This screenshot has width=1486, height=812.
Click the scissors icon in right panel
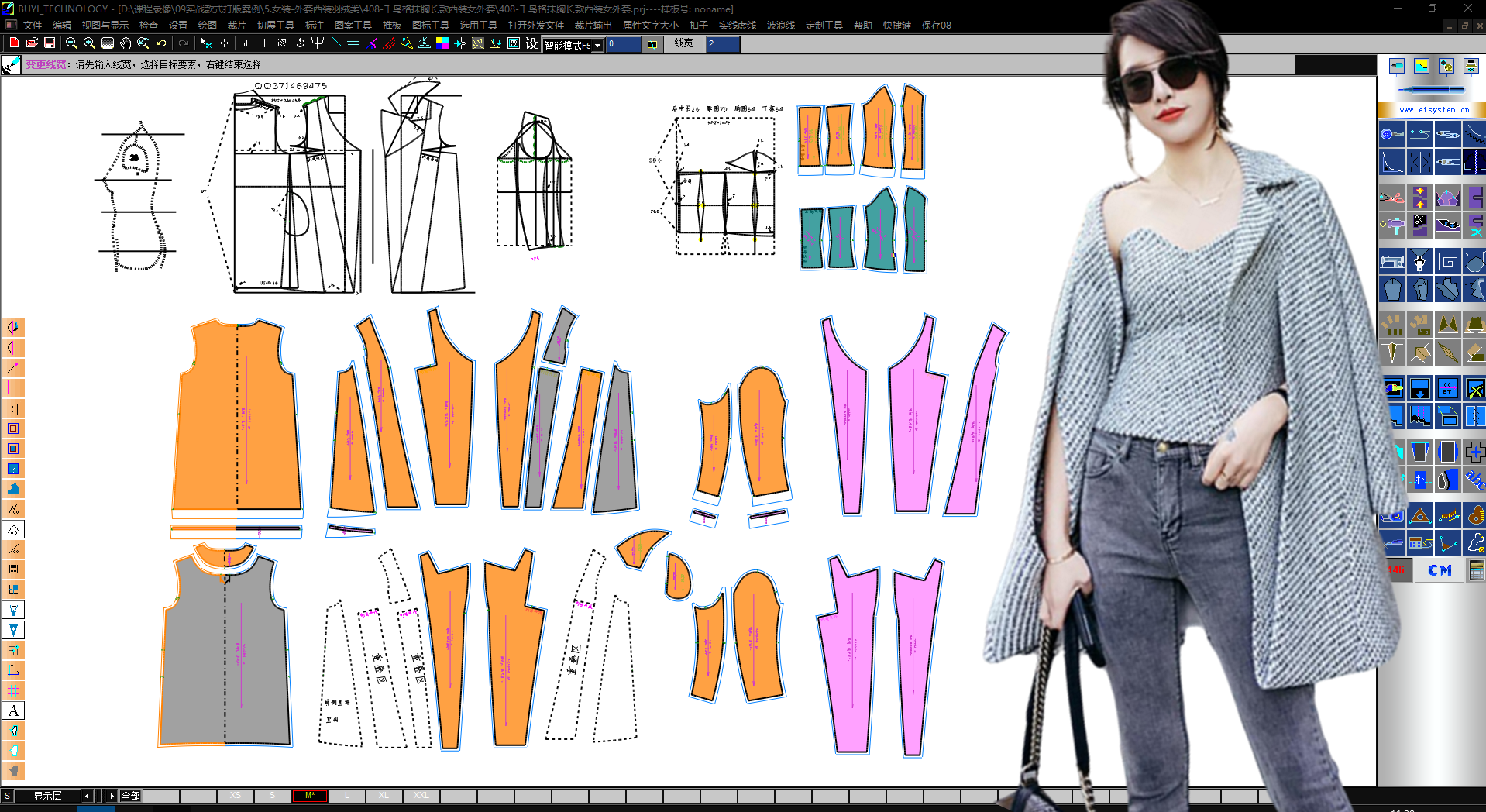pos(1391,198)
